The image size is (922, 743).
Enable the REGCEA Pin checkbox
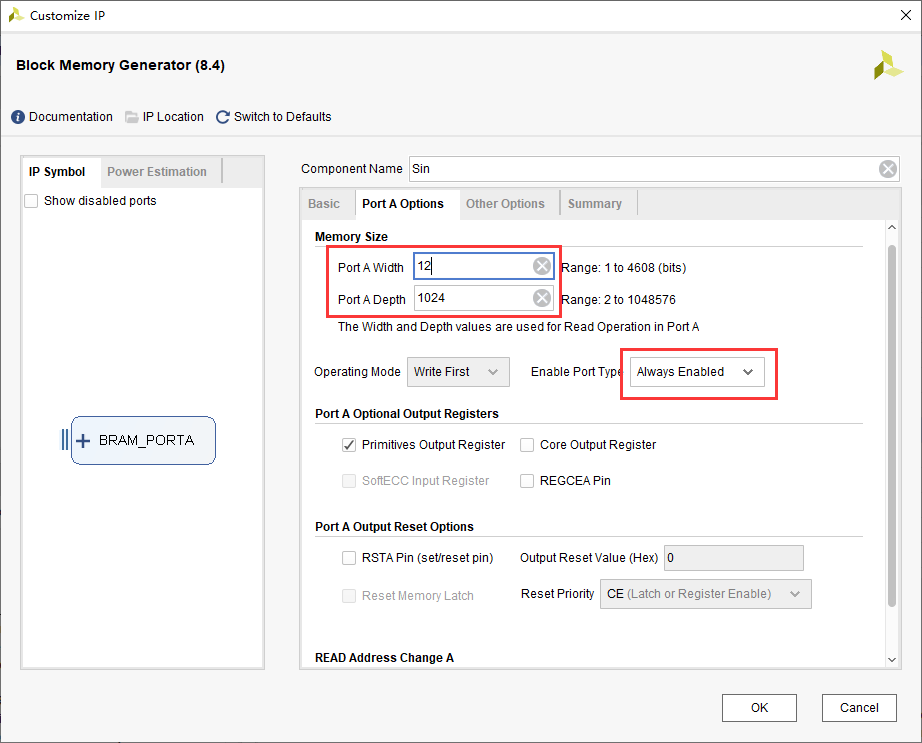527,481
